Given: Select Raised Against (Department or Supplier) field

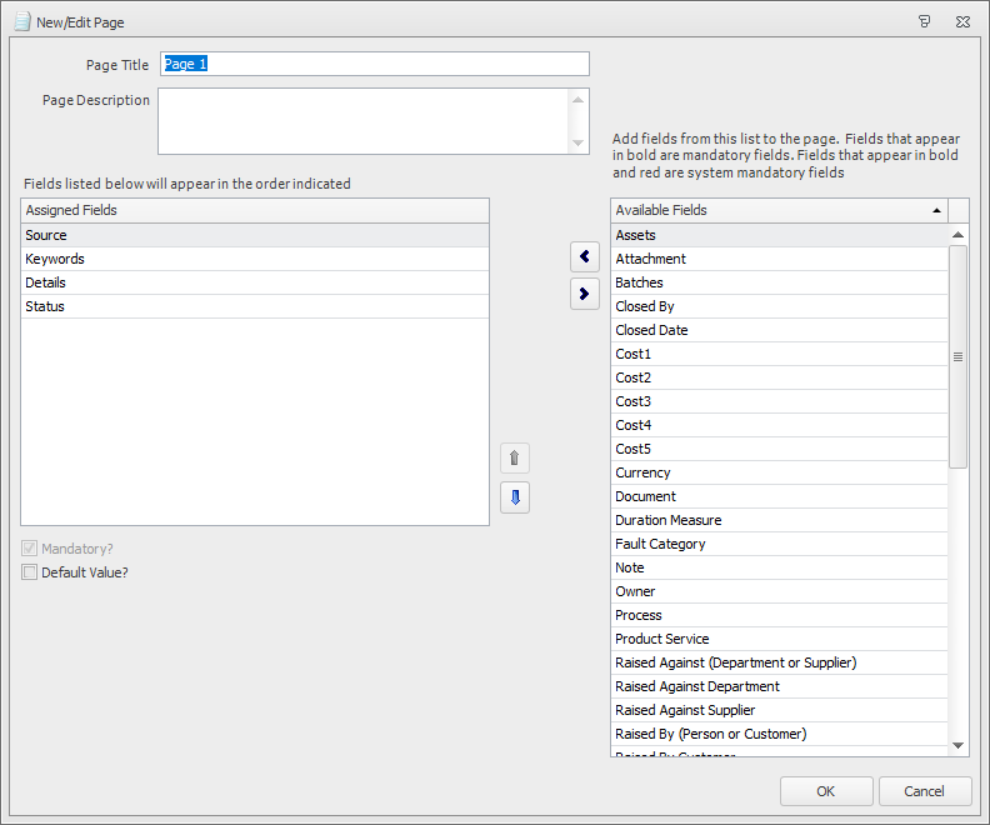Looking at the screenshot, I should [x=779, y=663].
